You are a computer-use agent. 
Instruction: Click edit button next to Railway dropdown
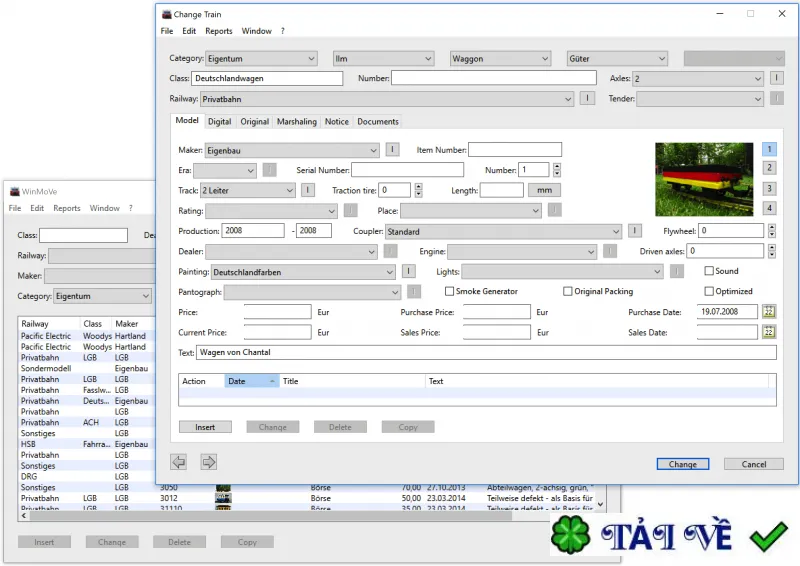click(587, 98)
